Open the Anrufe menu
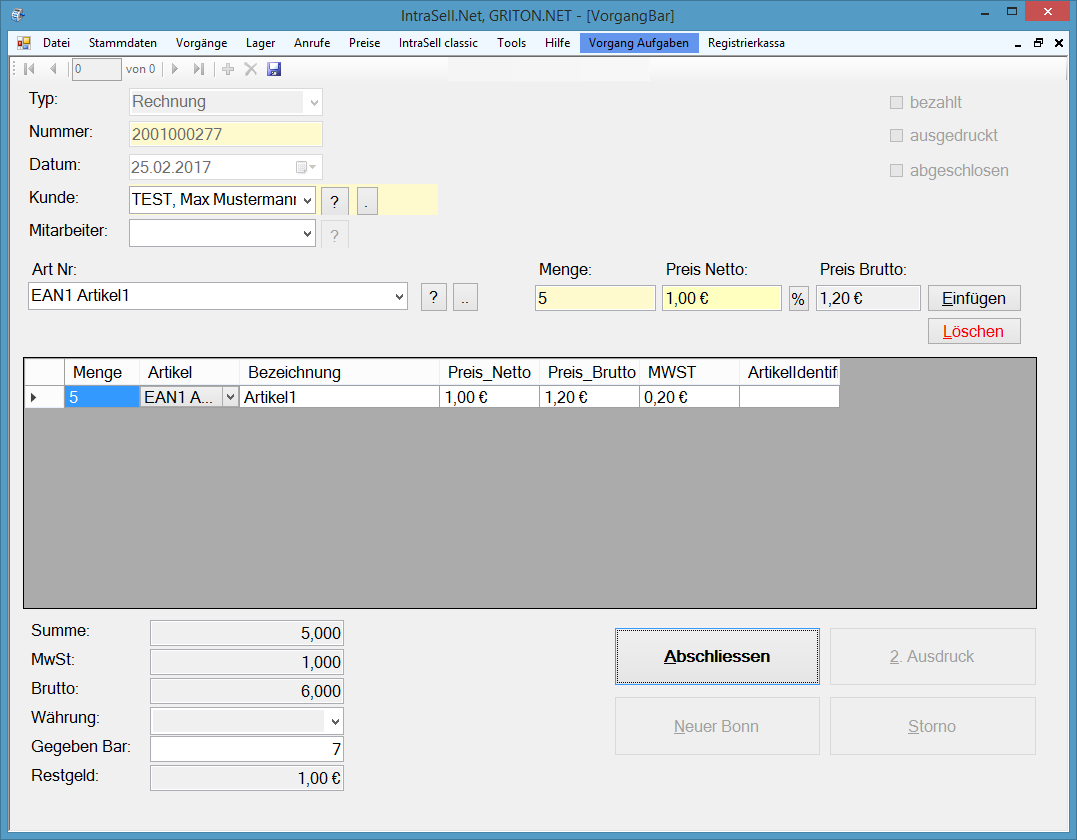 coord(312,43)
